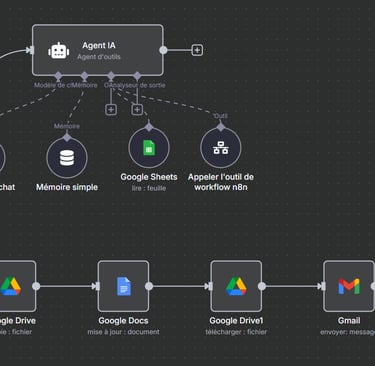The image size is (375, 366).
Task: Click Modèle de chat diamond connector on Agent
Action: pyautogui.click(x=58, y=76)
